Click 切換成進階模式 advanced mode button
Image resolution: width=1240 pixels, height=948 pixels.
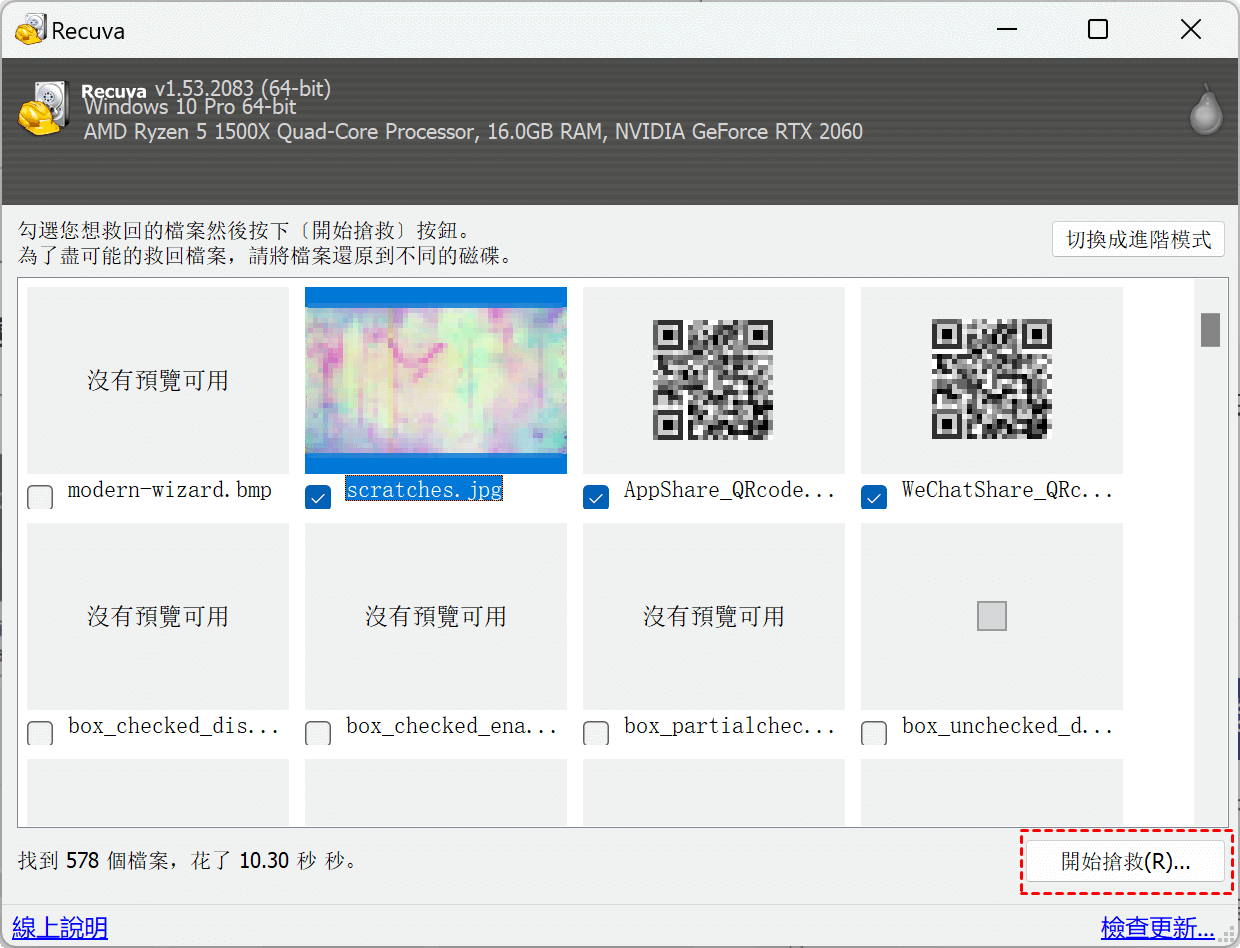pos(1138,240)
